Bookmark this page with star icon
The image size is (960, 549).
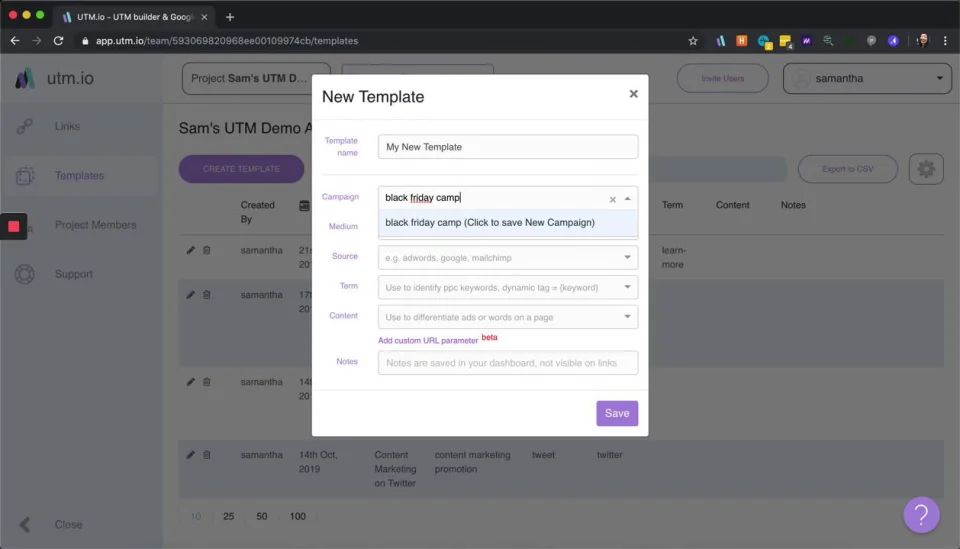(692, 41)
